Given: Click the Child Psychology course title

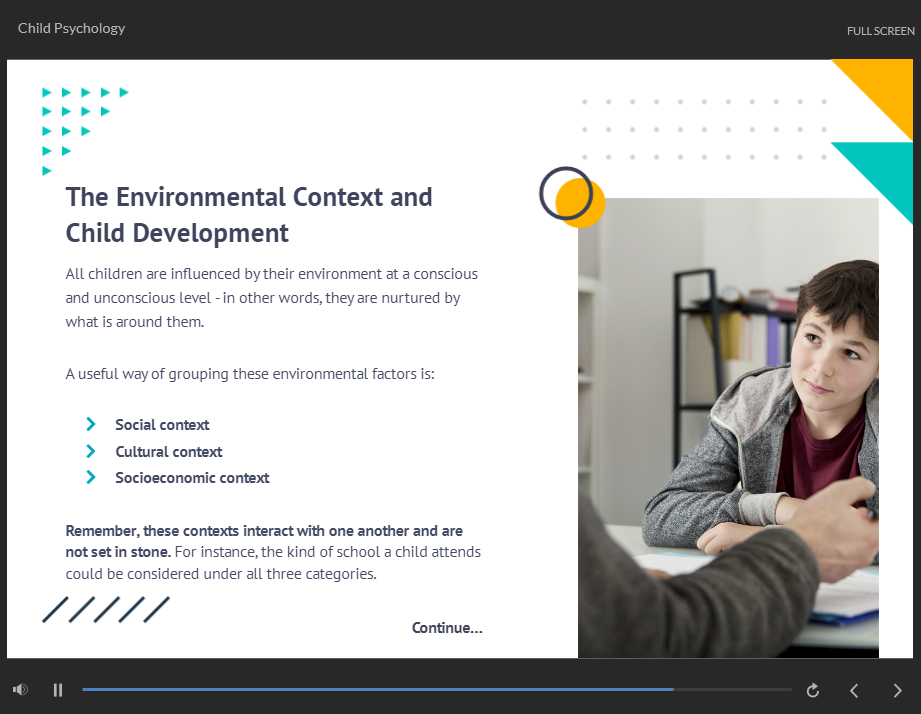Looking at the screenshot, I should (x=71, y=28).
